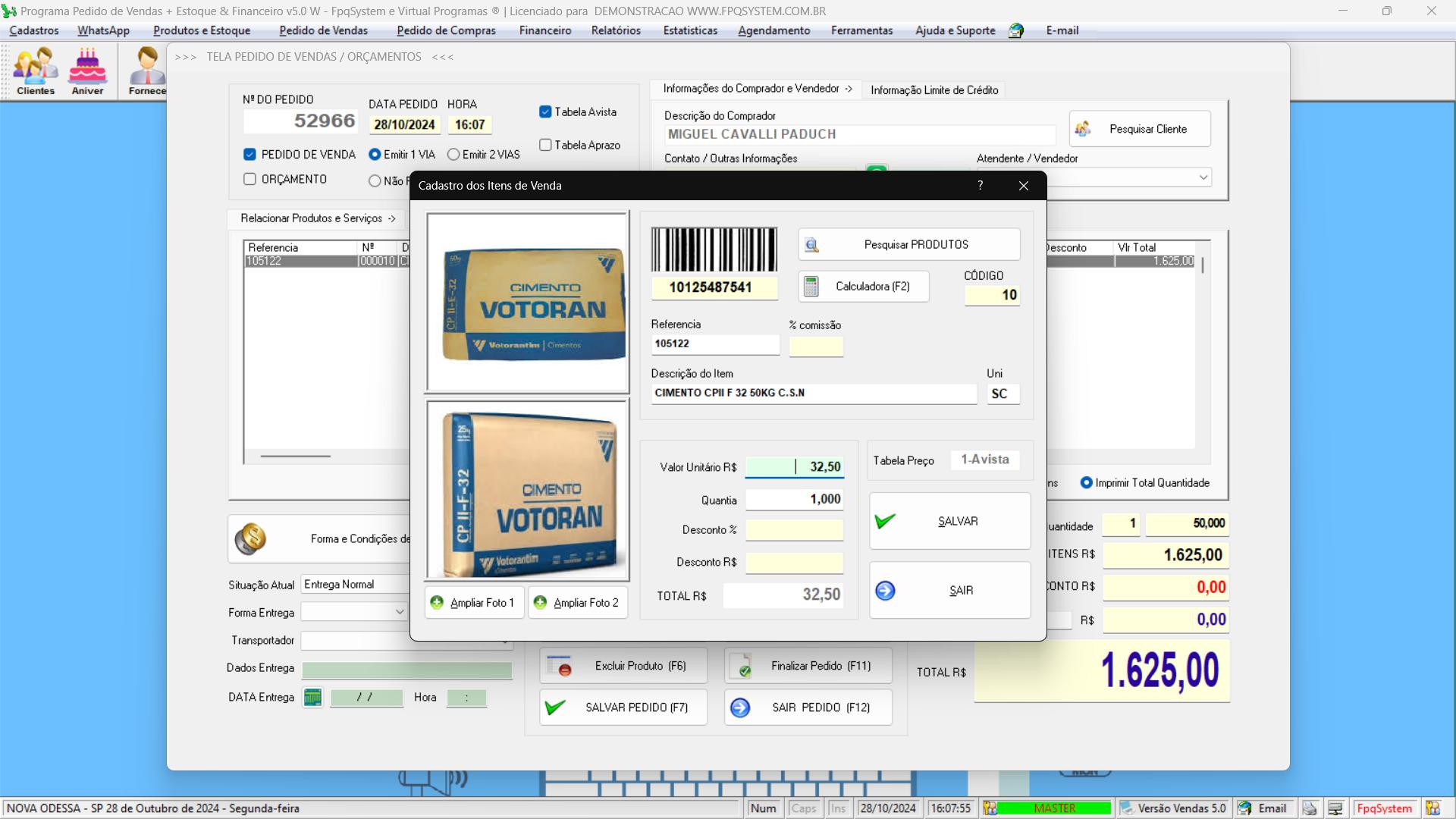Image resolution: width=1456 pixels, height=819 pixels.
Task: Click the FpqSystem link in status bar
Action: pos(1385,808)
